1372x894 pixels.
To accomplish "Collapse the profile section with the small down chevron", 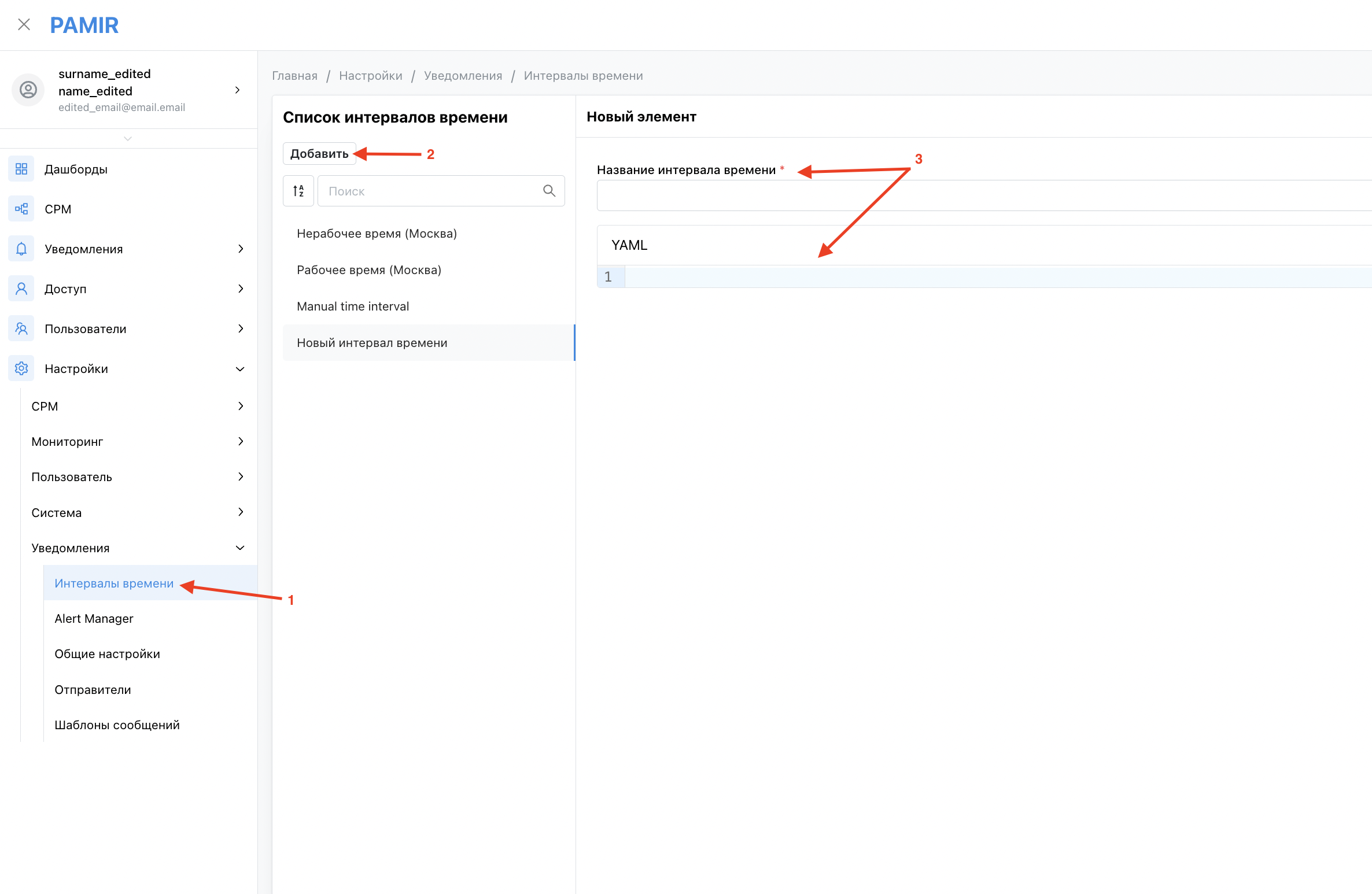I will pyautogui.click(x=128, y=138).
